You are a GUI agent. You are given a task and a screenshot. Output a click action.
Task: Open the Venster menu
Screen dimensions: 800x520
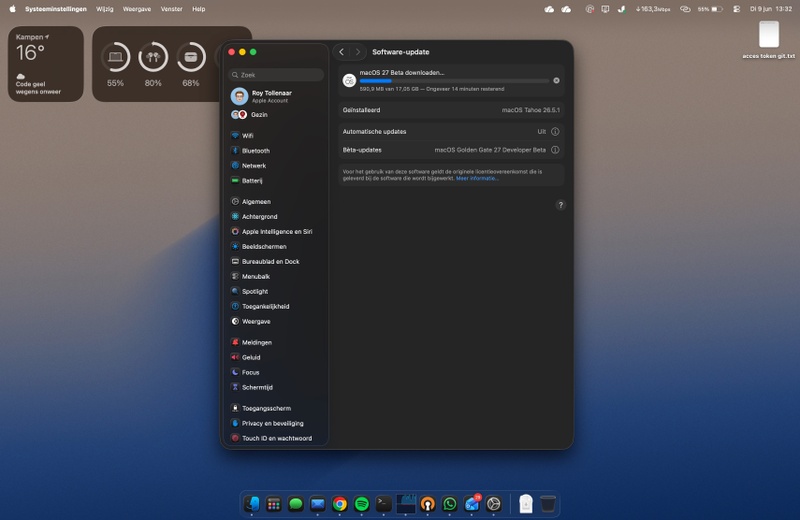[x=171, y=9]
